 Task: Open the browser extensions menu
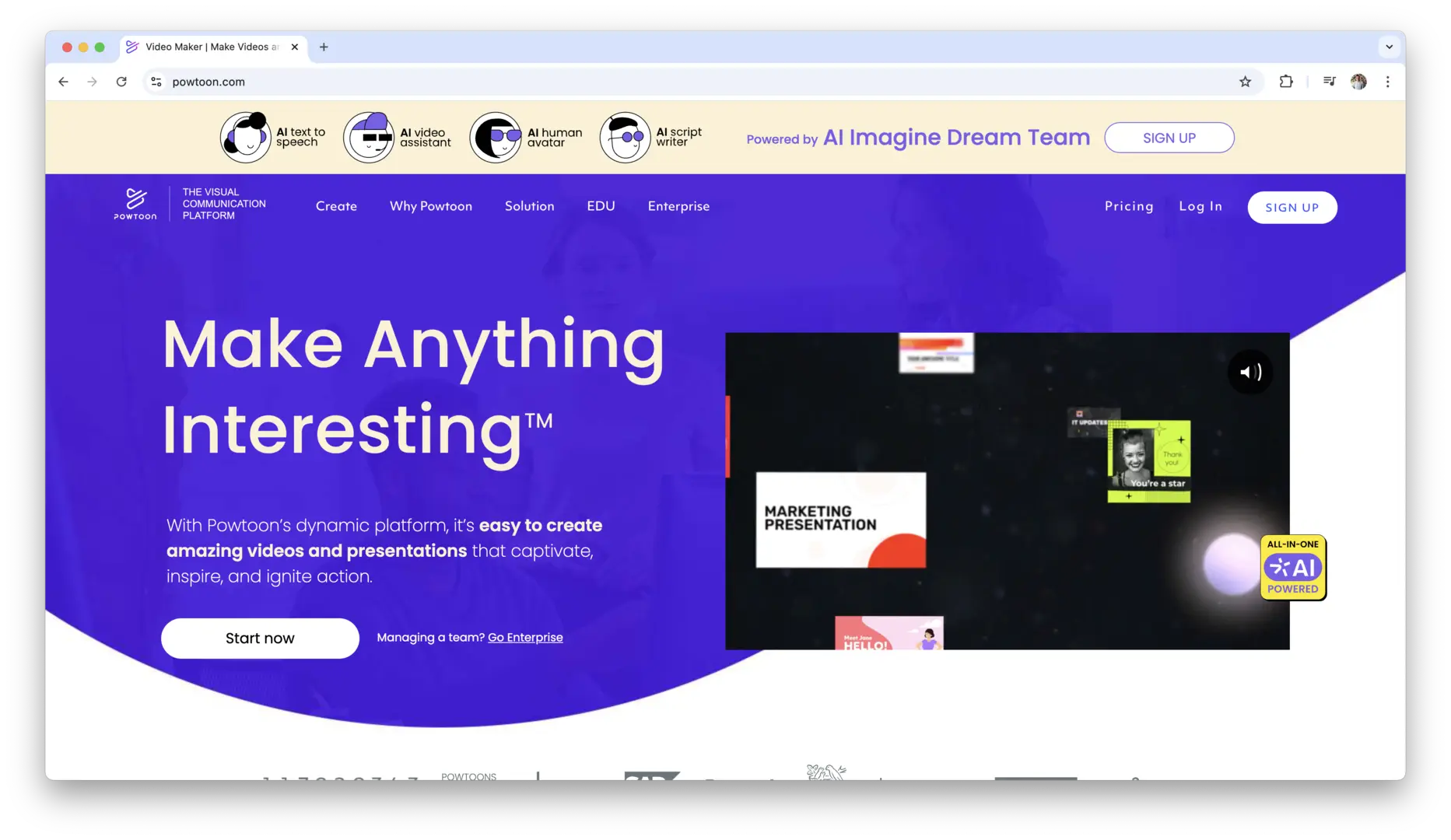pos(1286,82)
